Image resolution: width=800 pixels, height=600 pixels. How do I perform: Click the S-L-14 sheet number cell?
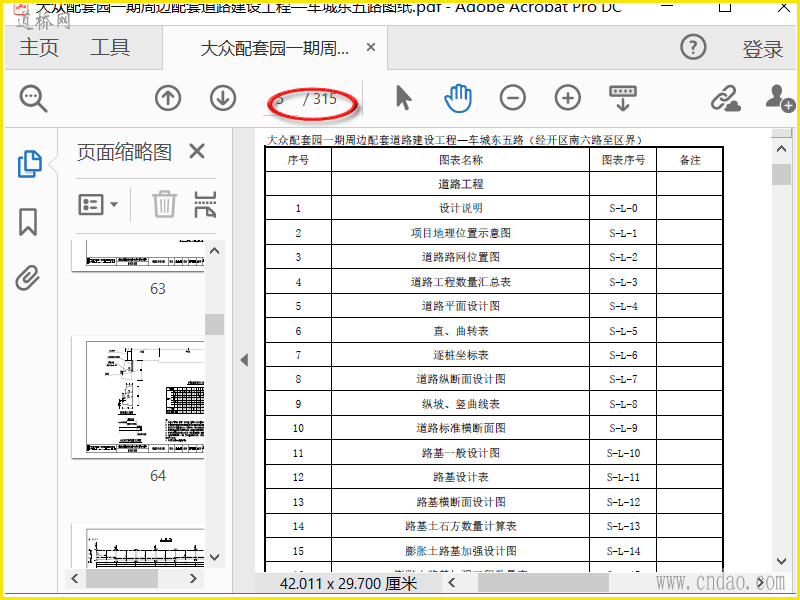[x=623, y=551]
